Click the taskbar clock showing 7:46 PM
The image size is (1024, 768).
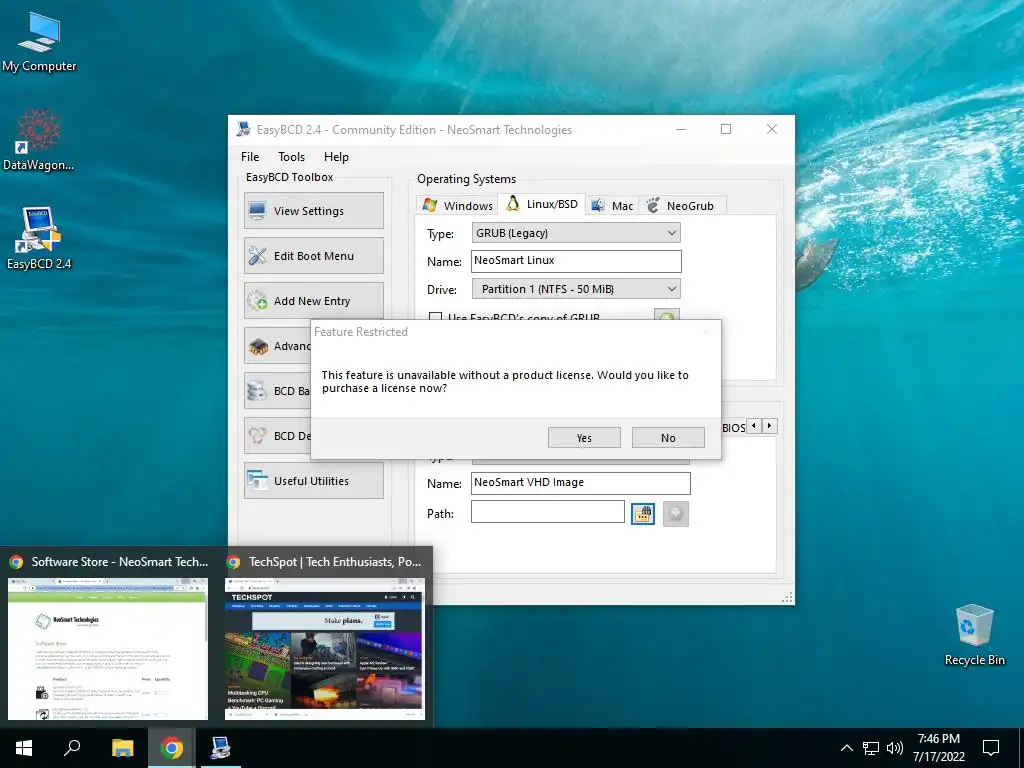pos(938,748)
